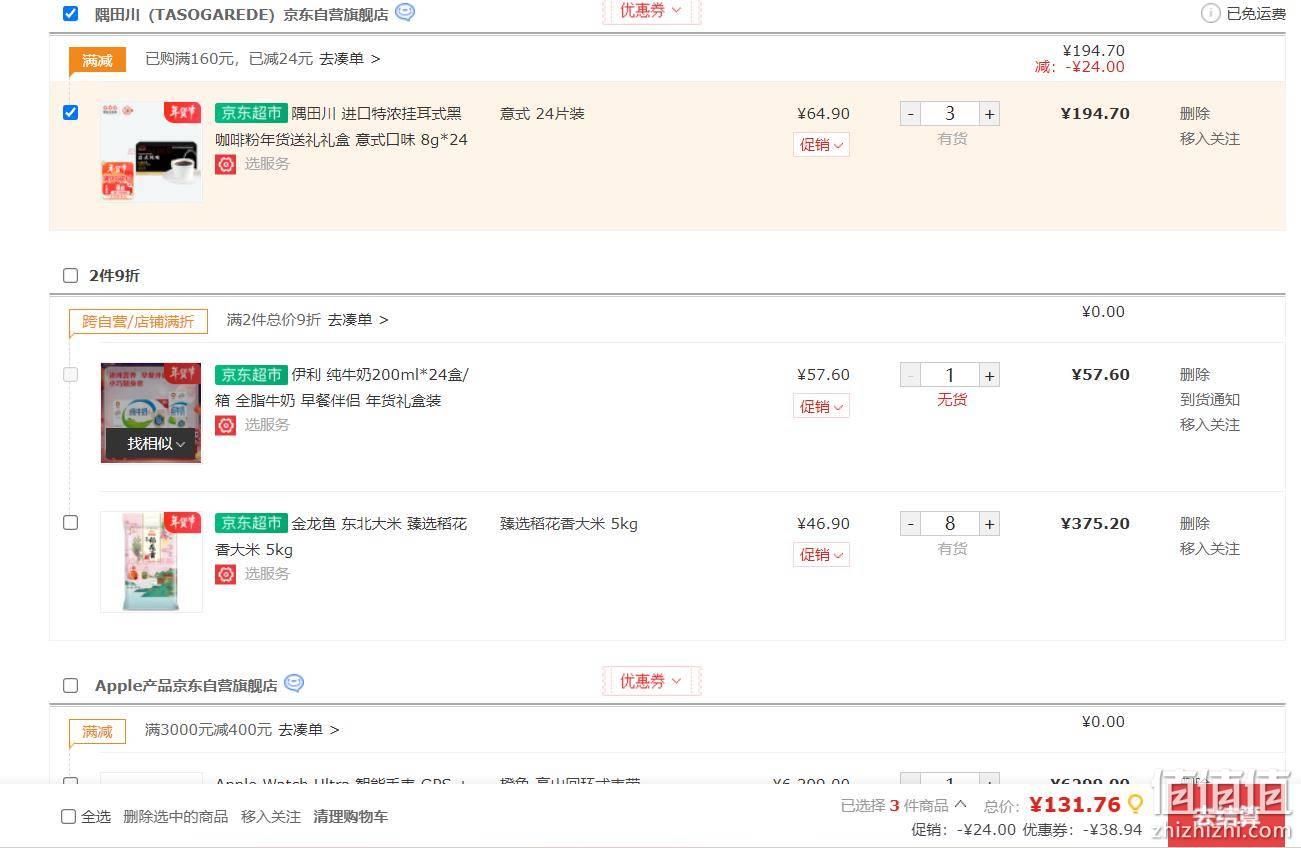Open chat icon beside Apple产品京东自营旗舰店
This screenshot has height=848, width=1301.
(x=294, y=684)
